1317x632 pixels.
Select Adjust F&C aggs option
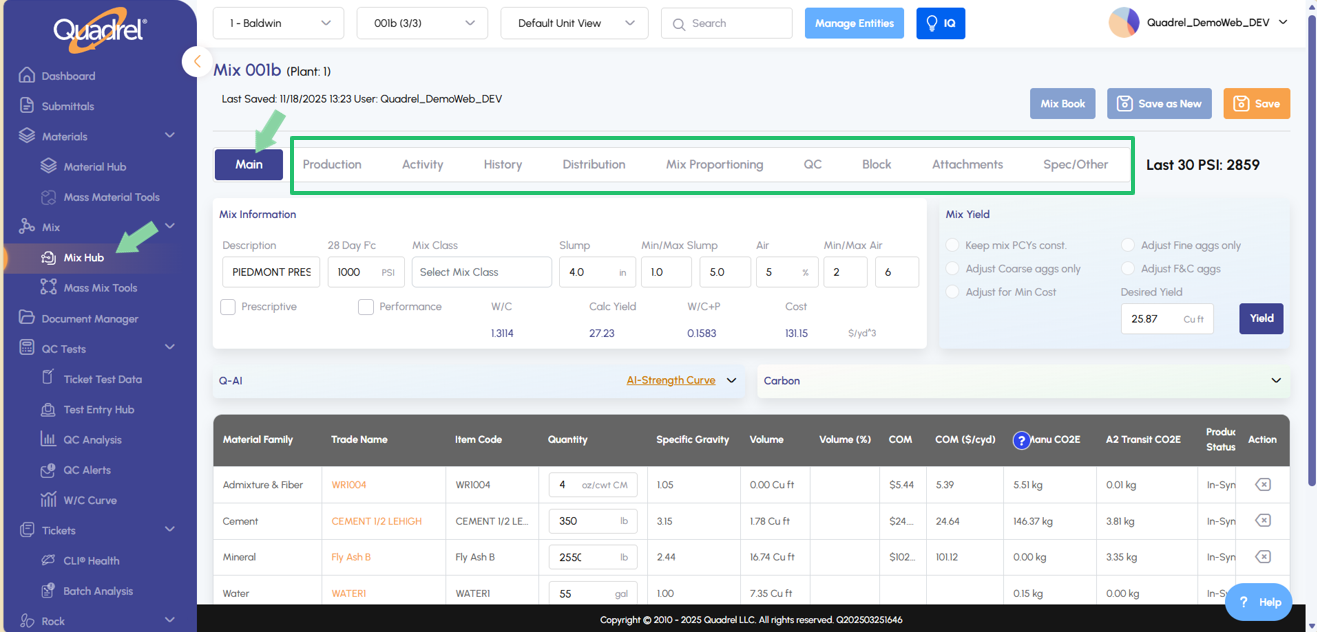pyautogui.click(x=1128, y=269)
